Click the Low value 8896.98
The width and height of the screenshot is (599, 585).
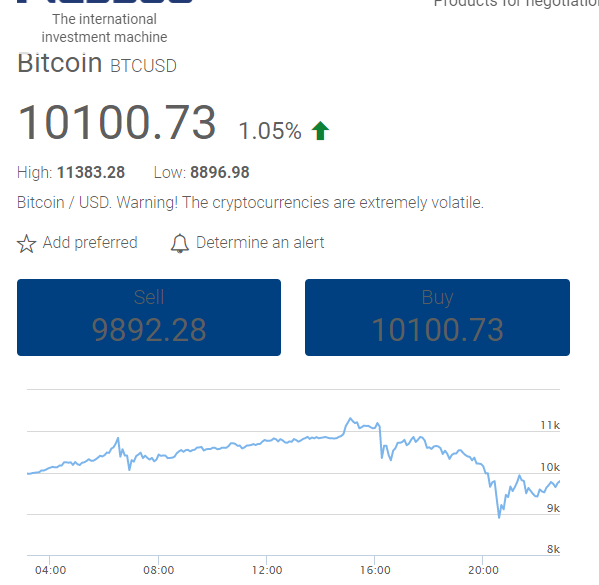coord(220,172)
